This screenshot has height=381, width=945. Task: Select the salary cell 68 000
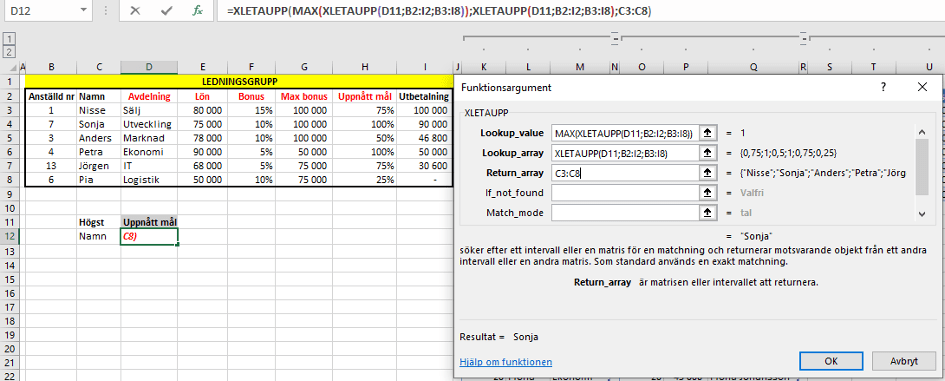202,166
